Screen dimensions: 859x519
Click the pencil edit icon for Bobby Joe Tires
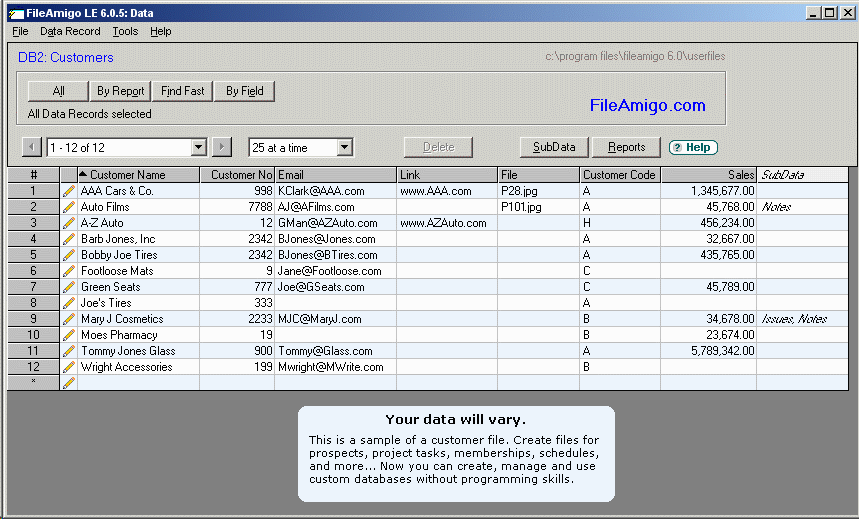(x=68, y=255)
